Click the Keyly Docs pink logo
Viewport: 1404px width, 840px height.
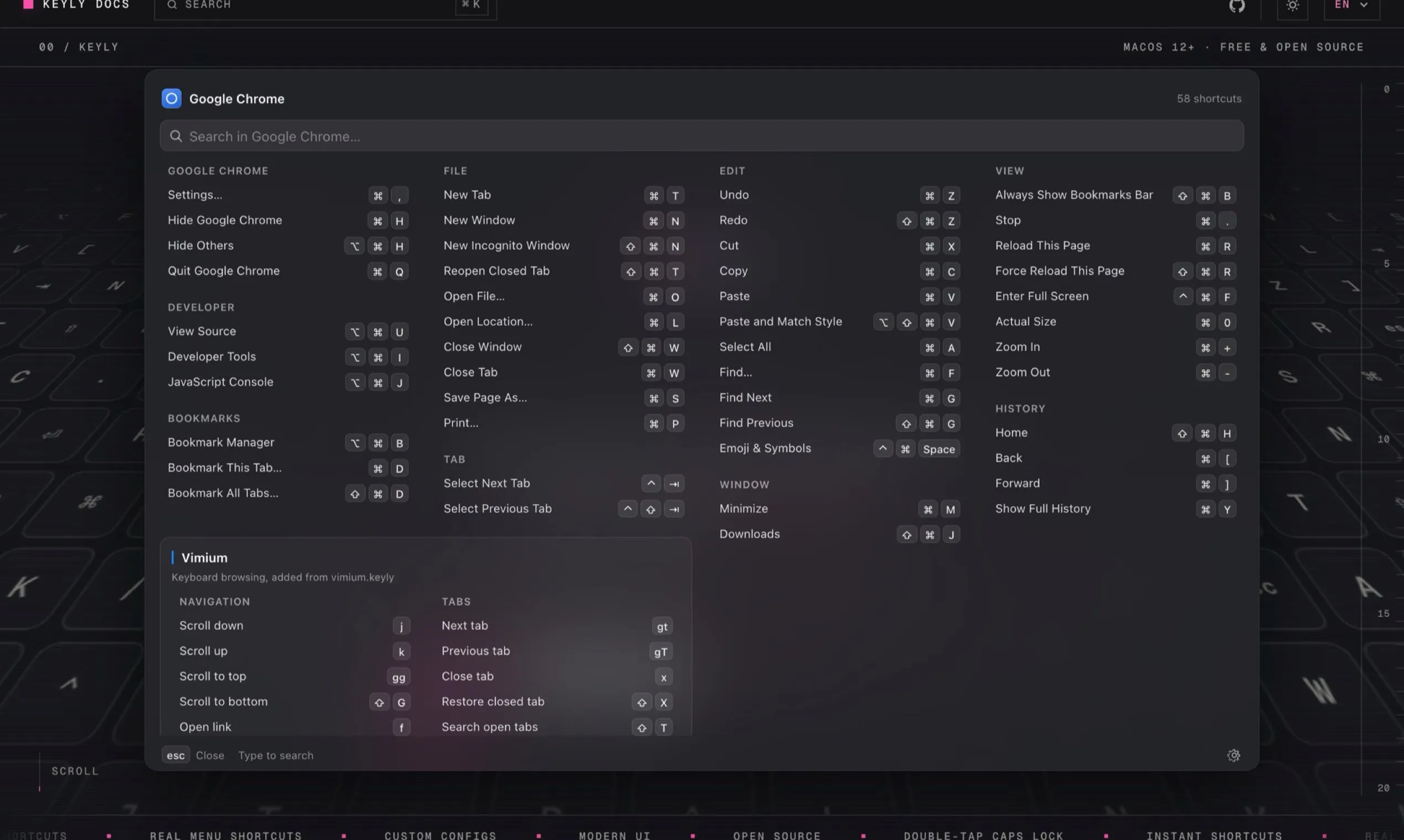point(28,4)
